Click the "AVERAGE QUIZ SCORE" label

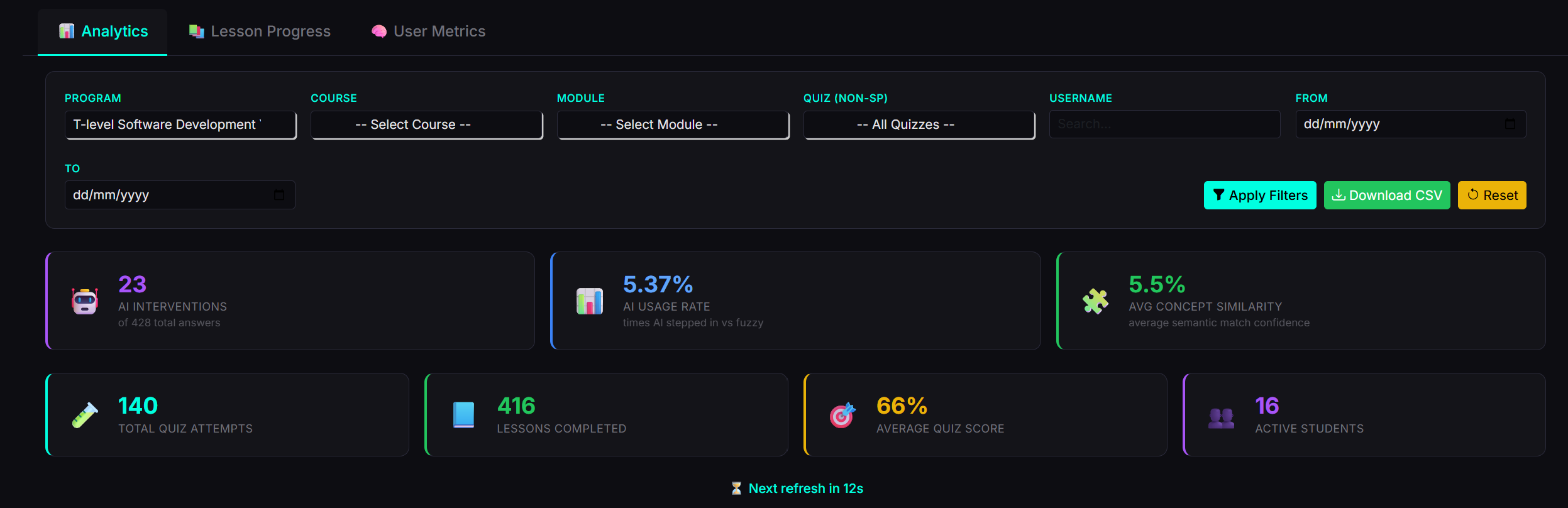coord(941,429)
